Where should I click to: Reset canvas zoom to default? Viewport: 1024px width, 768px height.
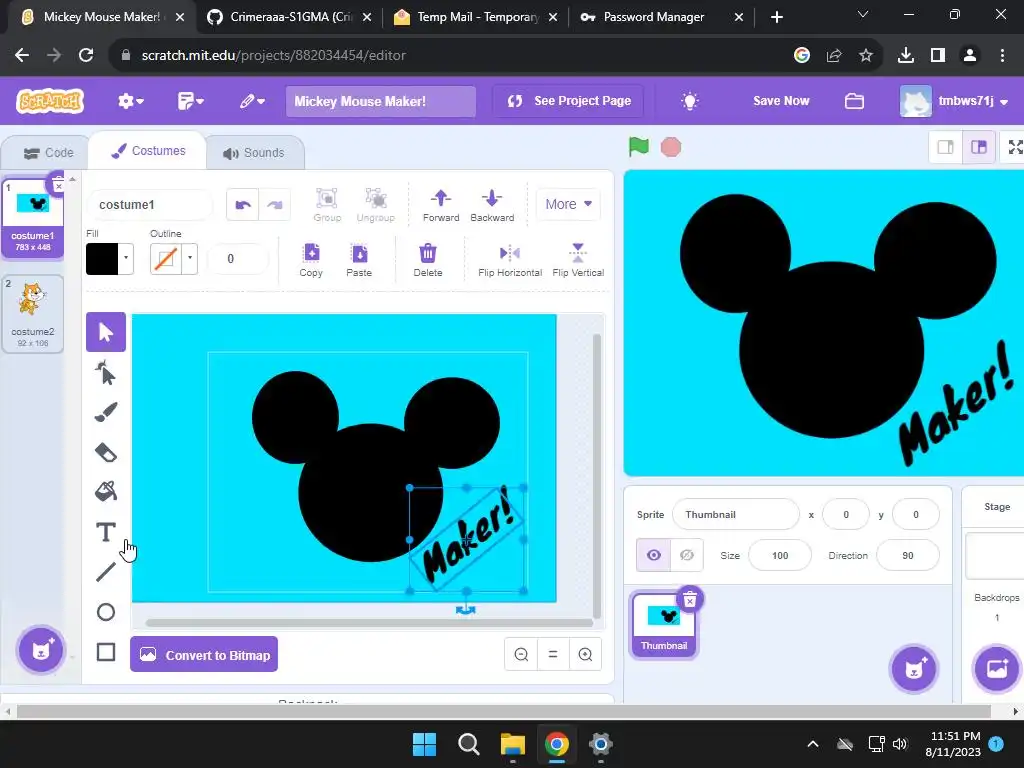tap(553, 654)
